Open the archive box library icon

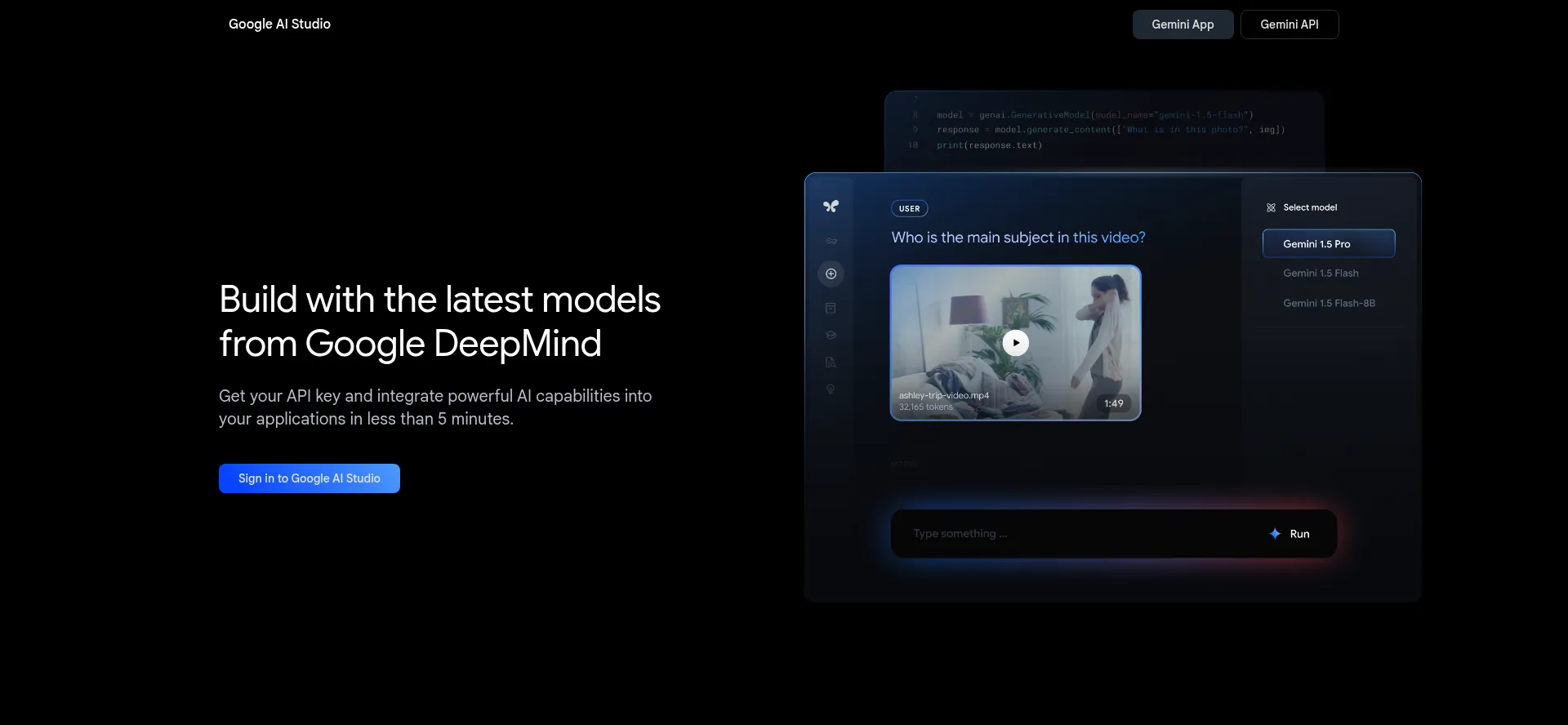pos(831,308)
